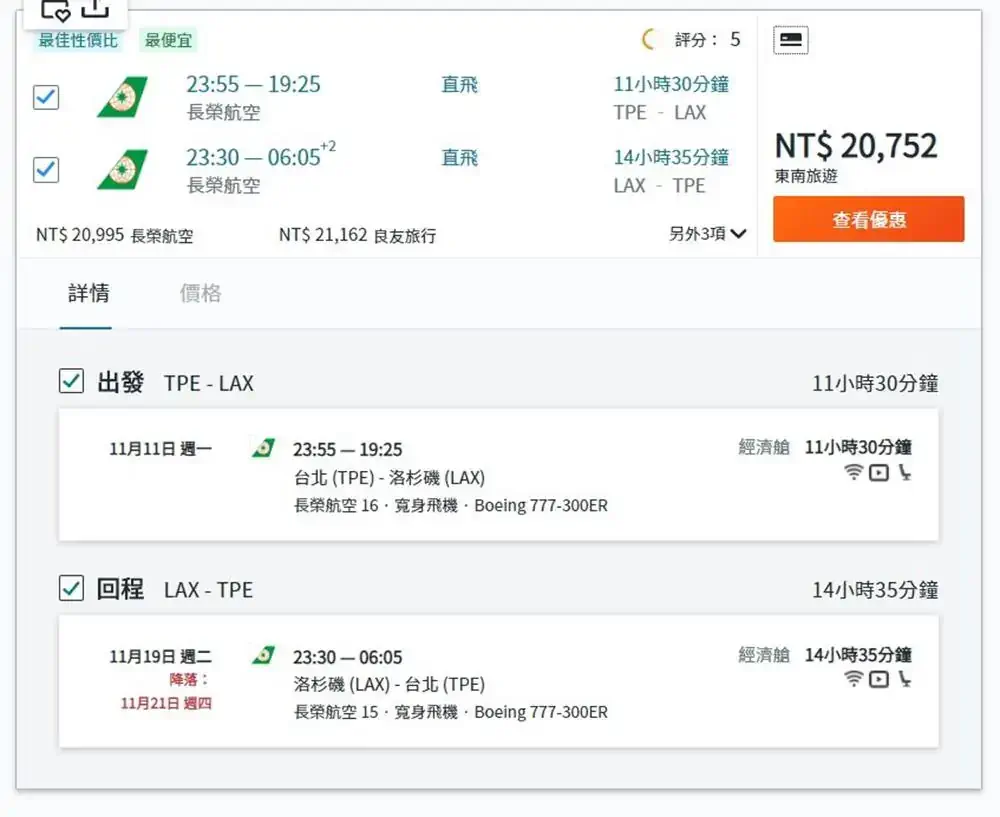The image size is (1000, 817).
Task: Click 14小時35分鐘 duration in top summary
Action: [671, 157]
